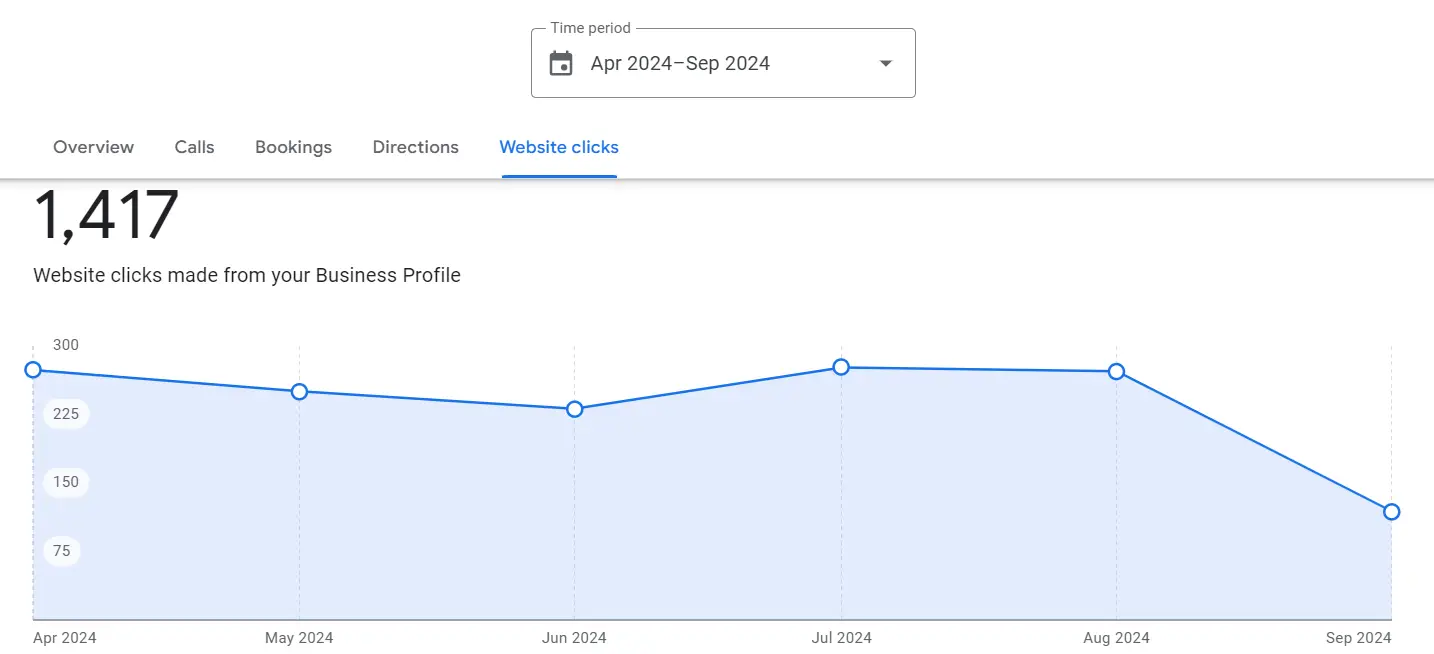This screenshot has width=1434, height=654.
Task: Click the 1,417 total clicks metric
Action: point(106,213)
